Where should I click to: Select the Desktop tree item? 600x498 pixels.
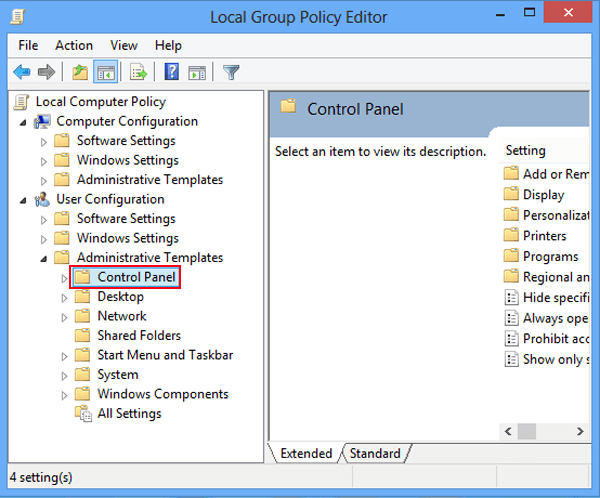tap(121, 297)
